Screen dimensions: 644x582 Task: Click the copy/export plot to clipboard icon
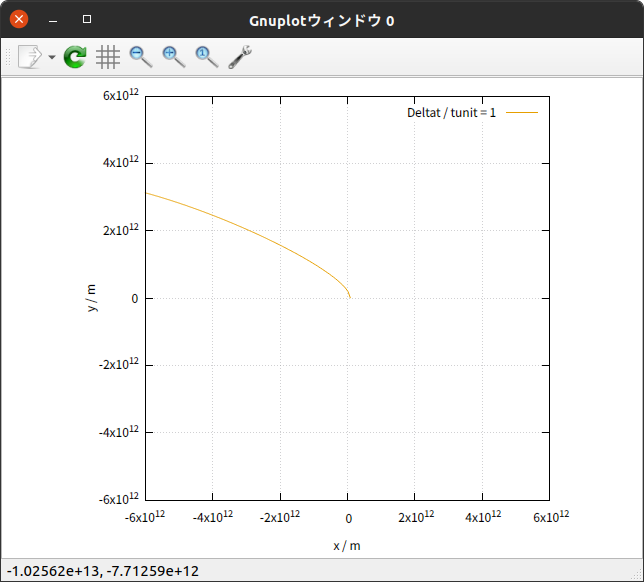[x=30, y=57]
